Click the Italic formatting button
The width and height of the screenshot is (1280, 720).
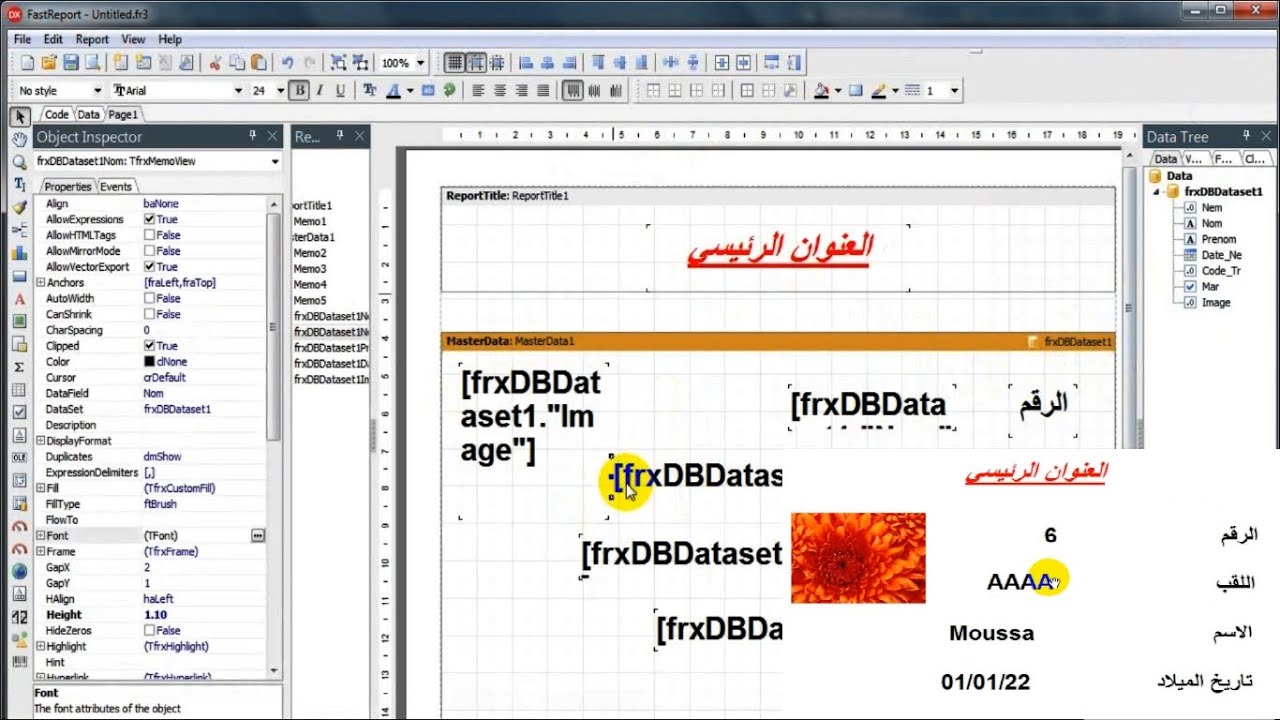tap(320, 91)
